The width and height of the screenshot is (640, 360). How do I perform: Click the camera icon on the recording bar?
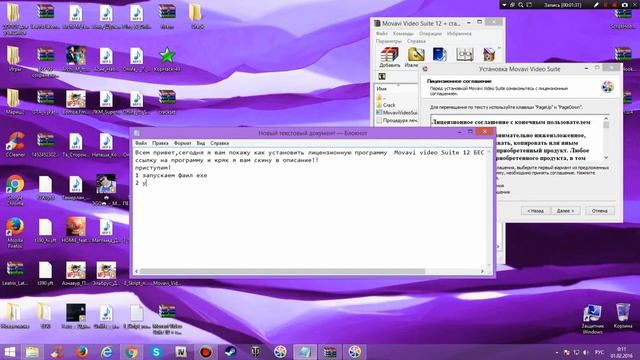(x=625, y=4)
